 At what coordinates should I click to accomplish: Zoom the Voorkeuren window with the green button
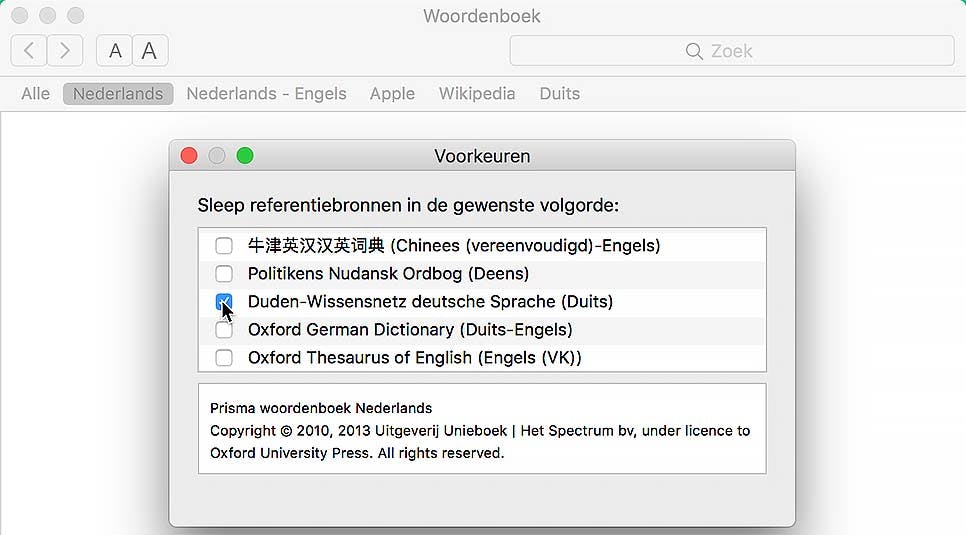245,156
